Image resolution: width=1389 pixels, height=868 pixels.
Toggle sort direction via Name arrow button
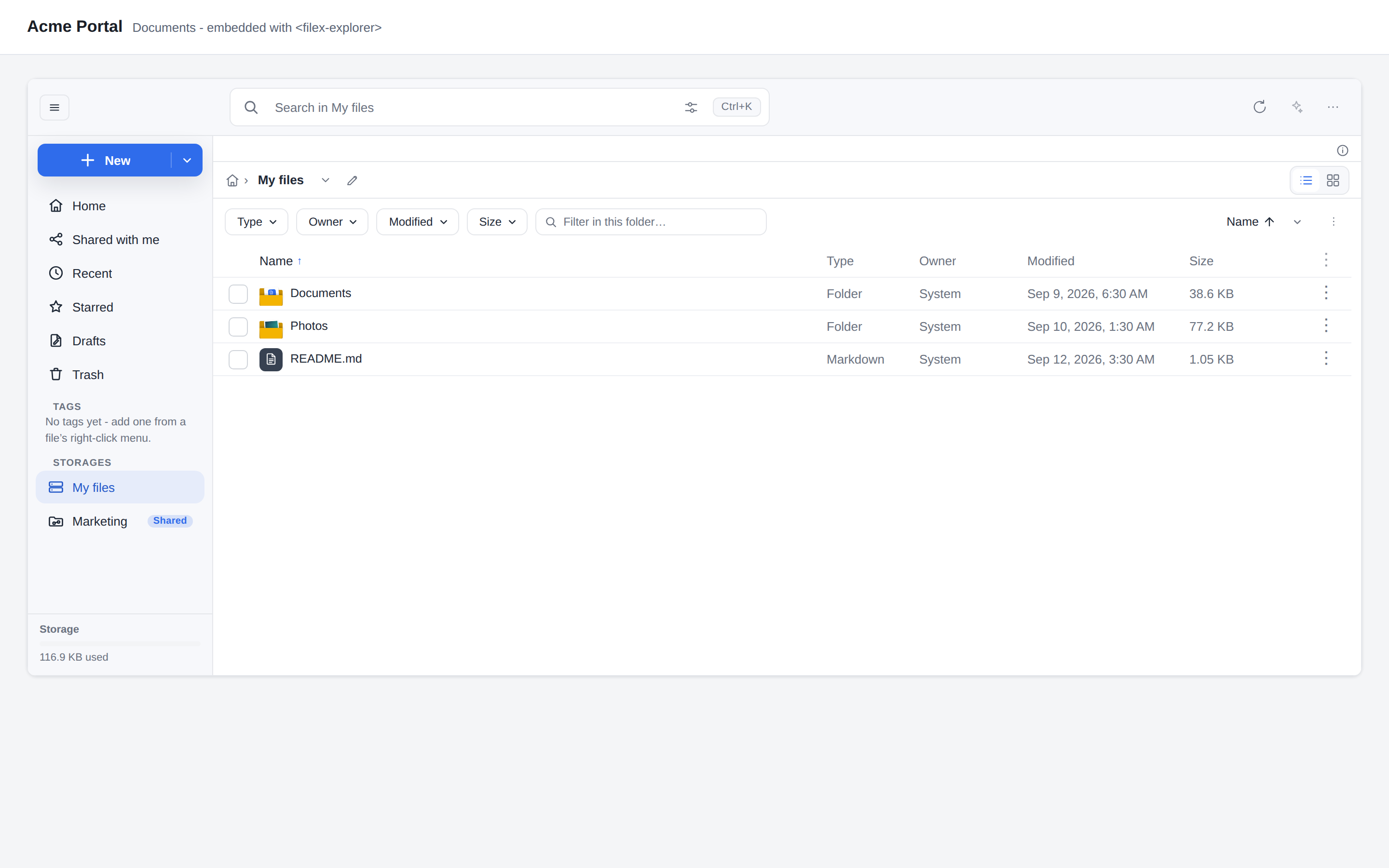pyautogui.click(x=1250, y=222)
